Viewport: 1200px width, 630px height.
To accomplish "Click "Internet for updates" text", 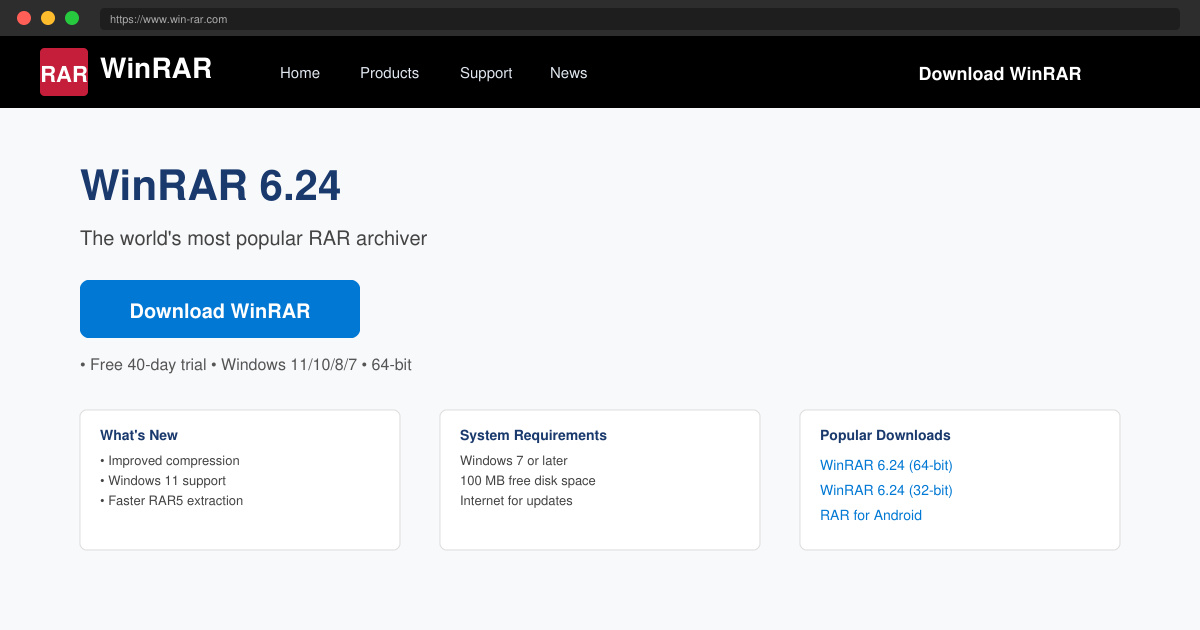I will (x=516, y=501).
